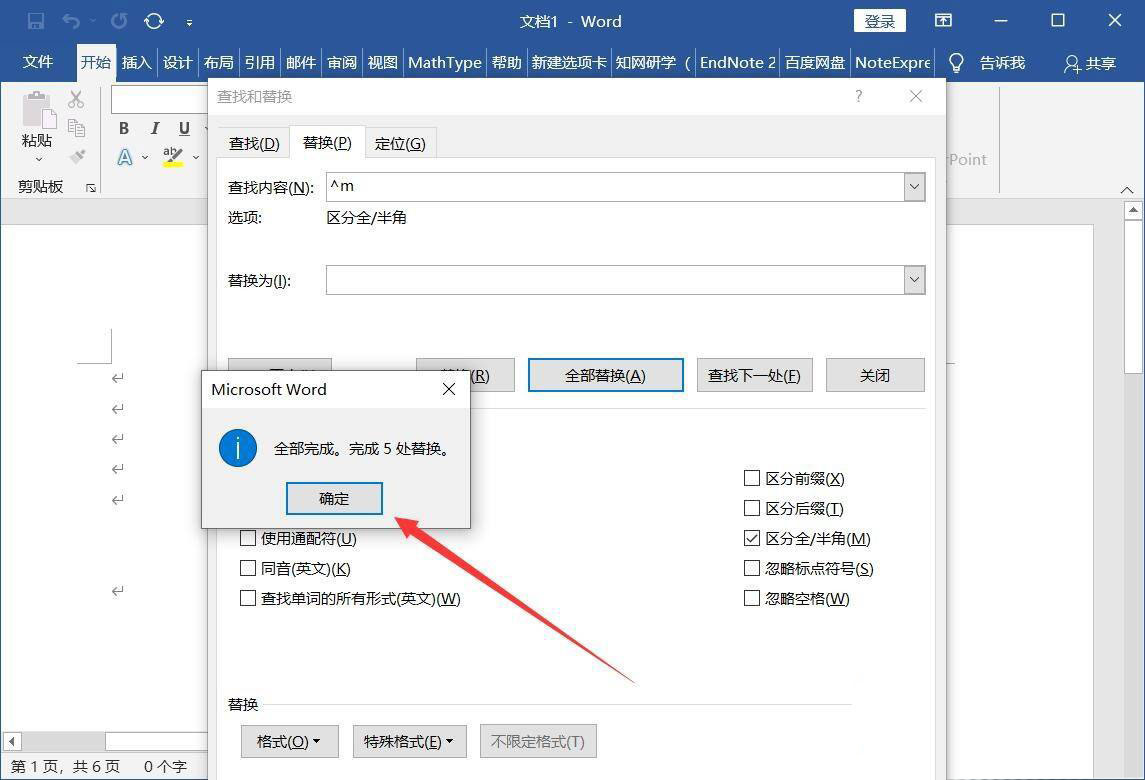This screenshot has height=780, width=1145.
Task: Enable the 忽略空格 checkbox
Action: pos(751,598)
